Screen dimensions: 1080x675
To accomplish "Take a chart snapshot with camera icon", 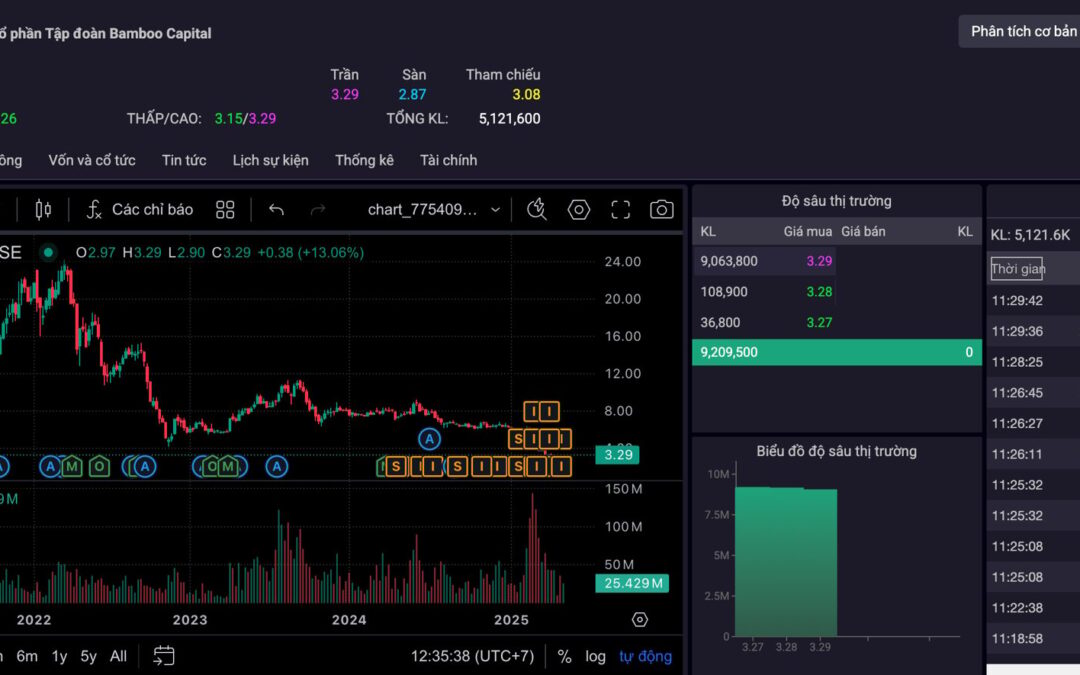I will click(x=661, y=210).
